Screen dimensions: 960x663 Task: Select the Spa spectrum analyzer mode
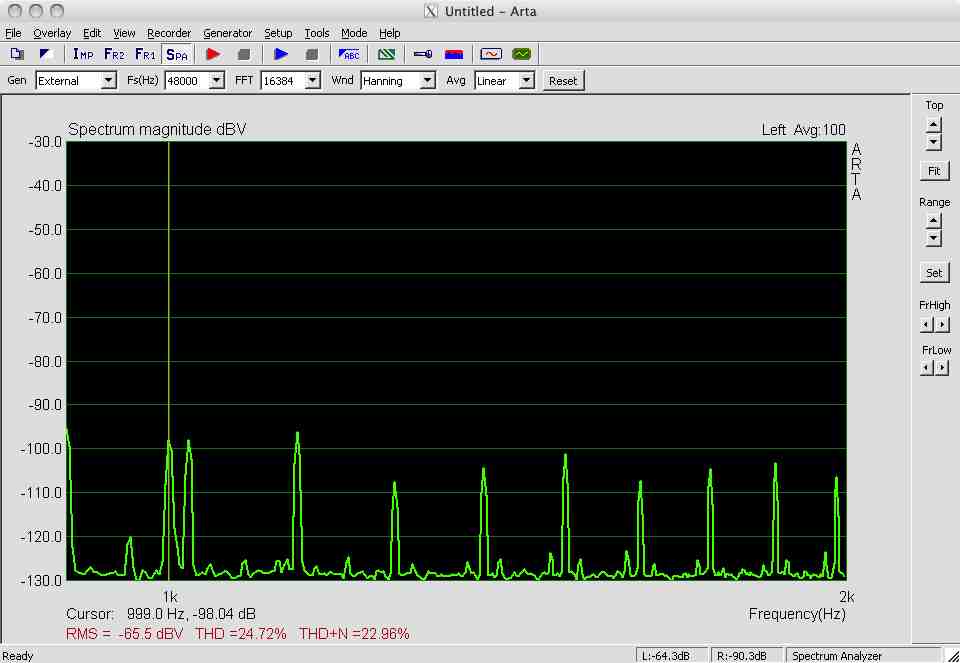coord(177,54)
